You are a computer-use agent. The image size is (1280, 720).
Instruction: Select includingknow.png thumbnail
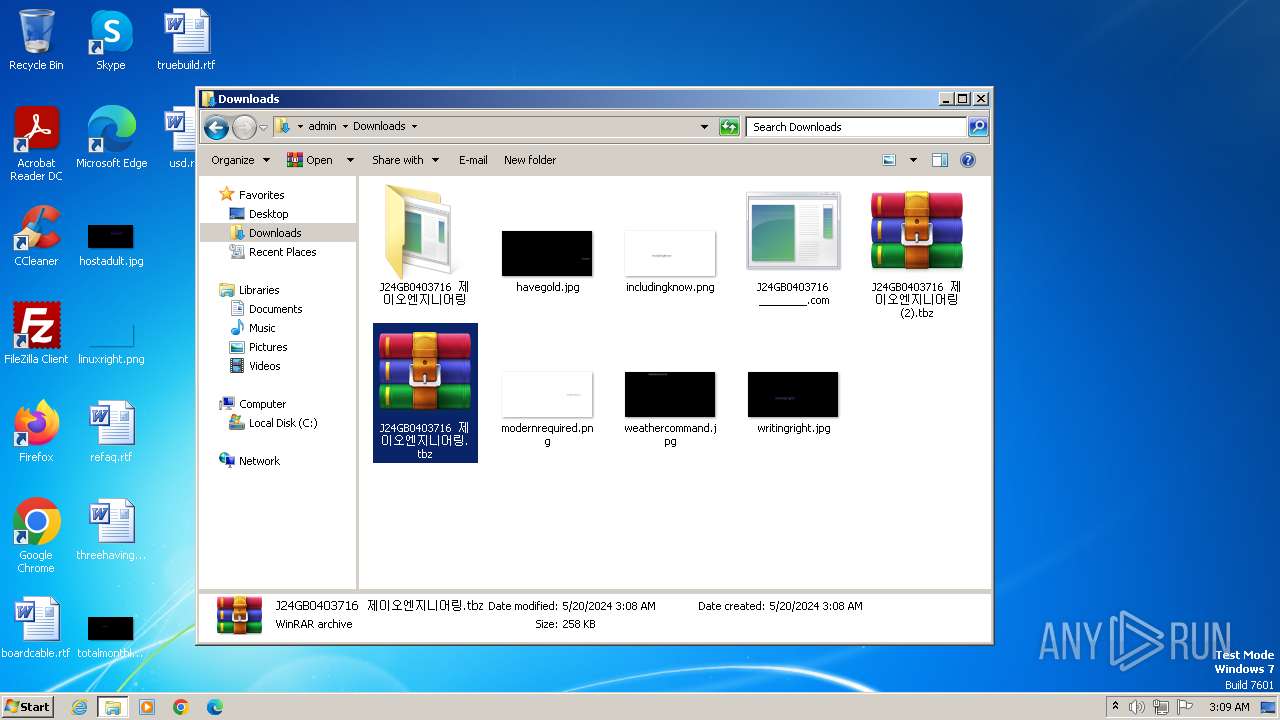670,261
